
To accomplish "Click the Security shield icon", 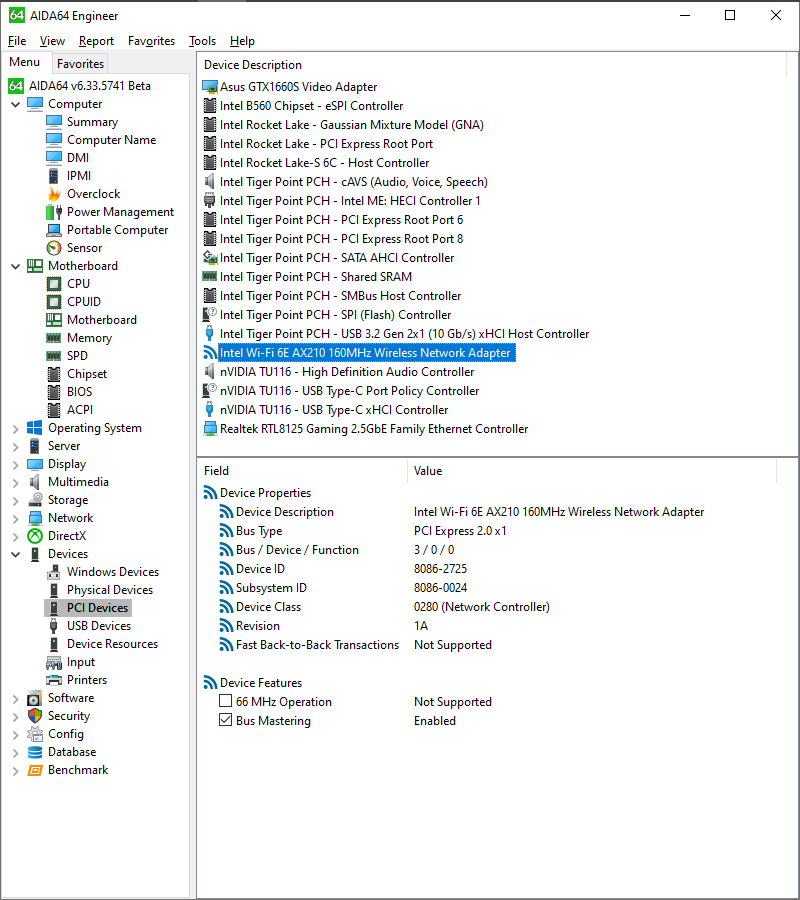I will coord(35,716).
